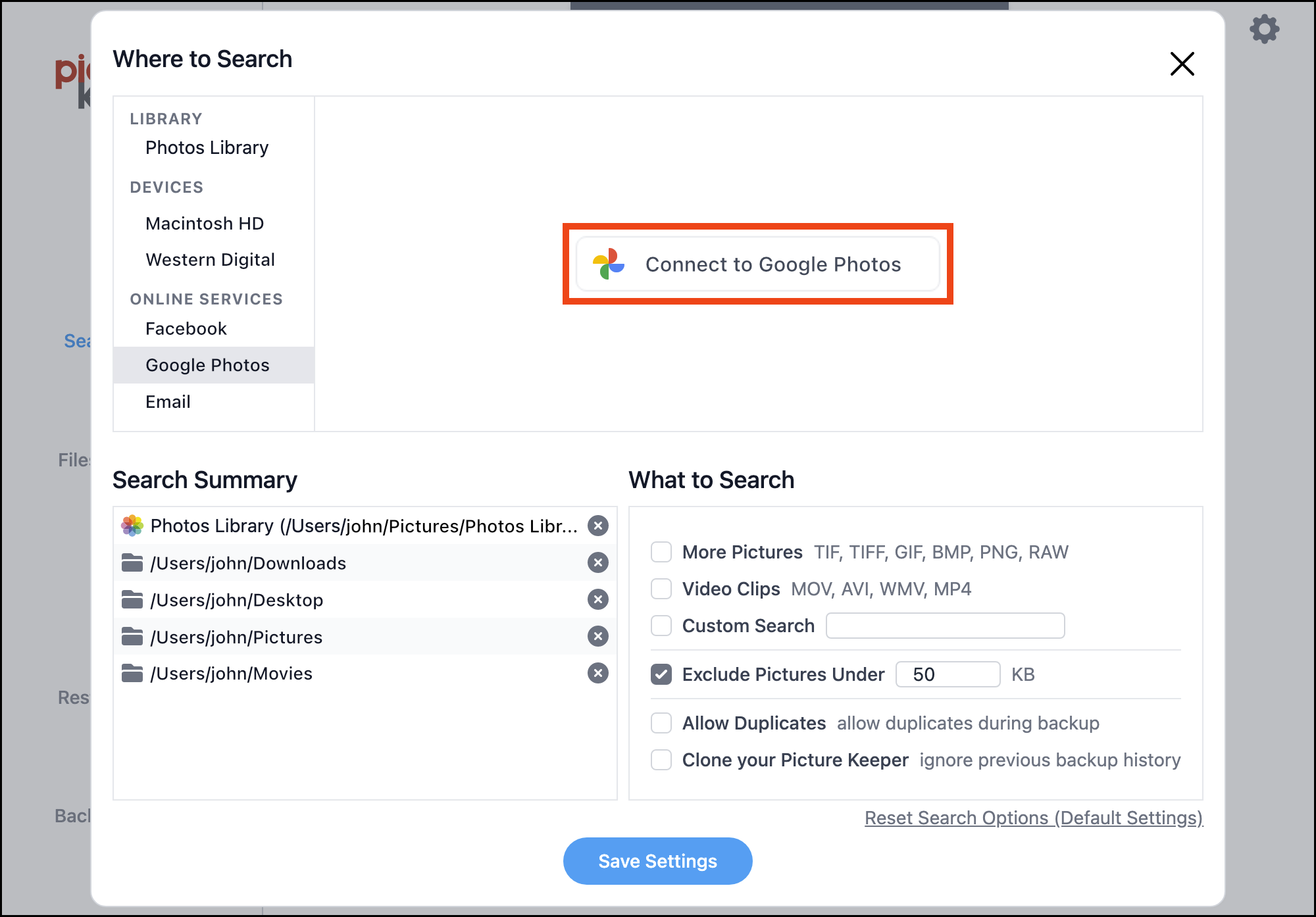Click the Movies folder icon
1316x917 pixels.
132,673
